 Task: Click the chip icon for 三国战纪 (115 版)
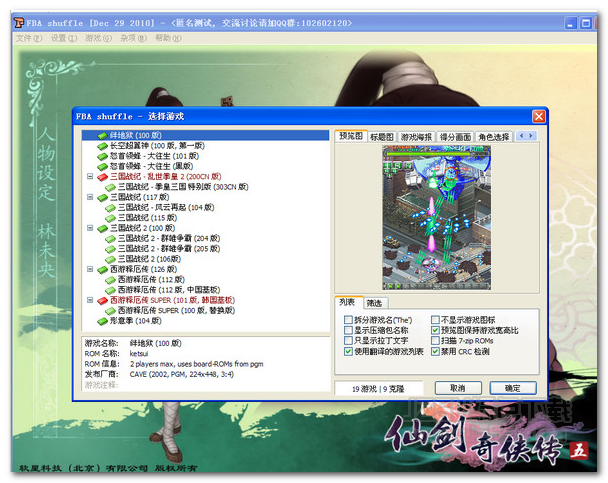[x=110, y=218]
